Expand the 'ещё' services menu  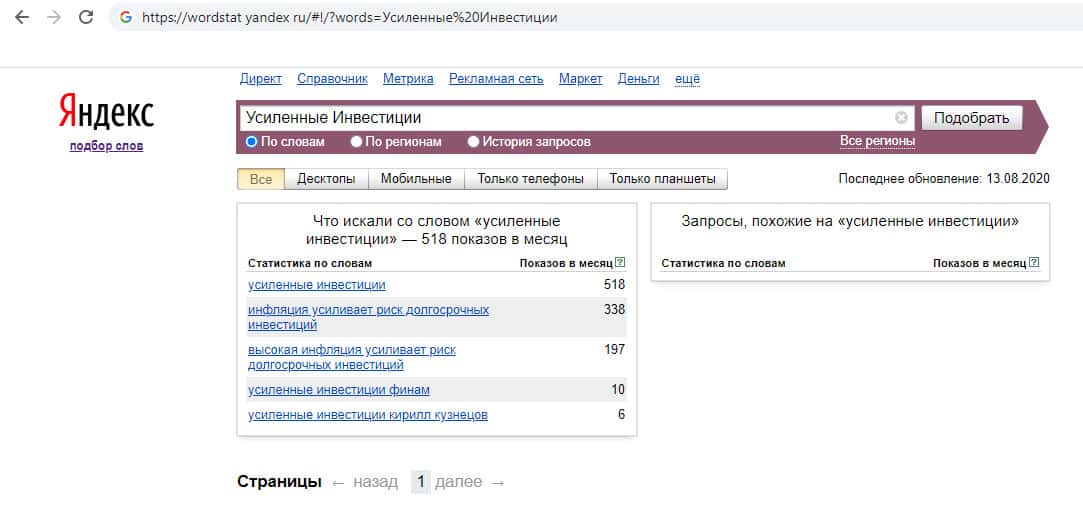point(687,79)
